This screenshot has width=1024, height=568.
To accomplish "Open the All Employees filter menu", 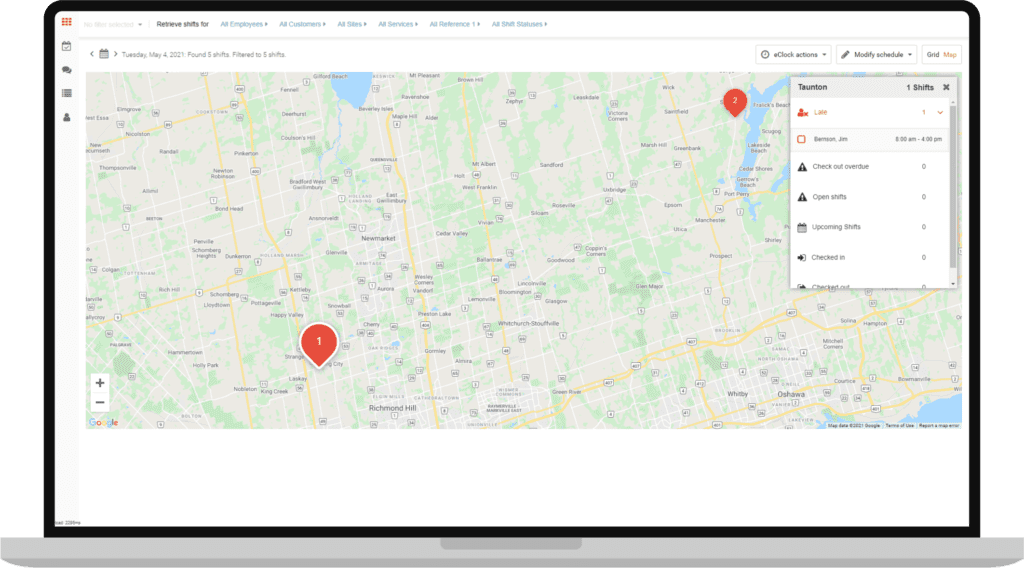I will 244,23.
